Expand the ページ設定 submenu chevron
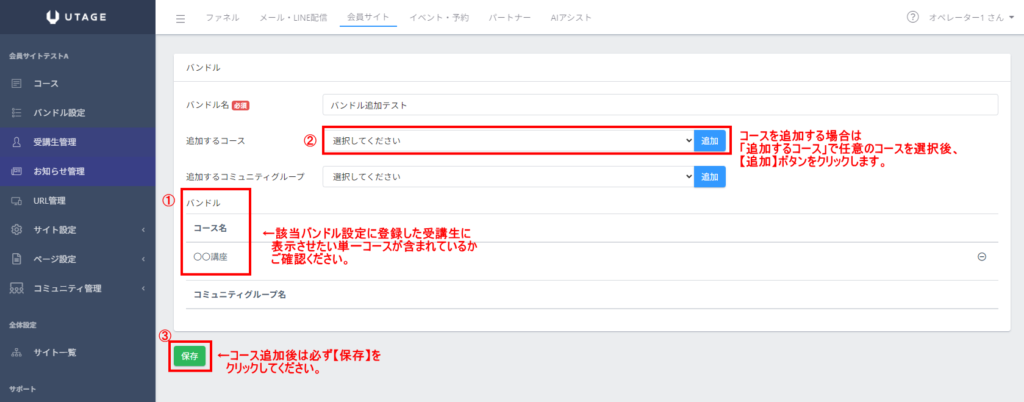This screenshot has height=402, width=1024. (x=142, y=259)
